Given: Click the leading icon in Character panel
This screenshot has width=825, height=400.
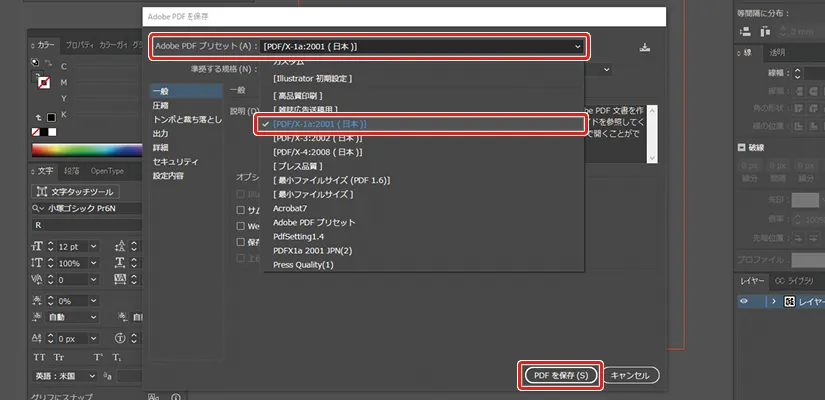Looking at the screenshot, I should tap(120, 246).
